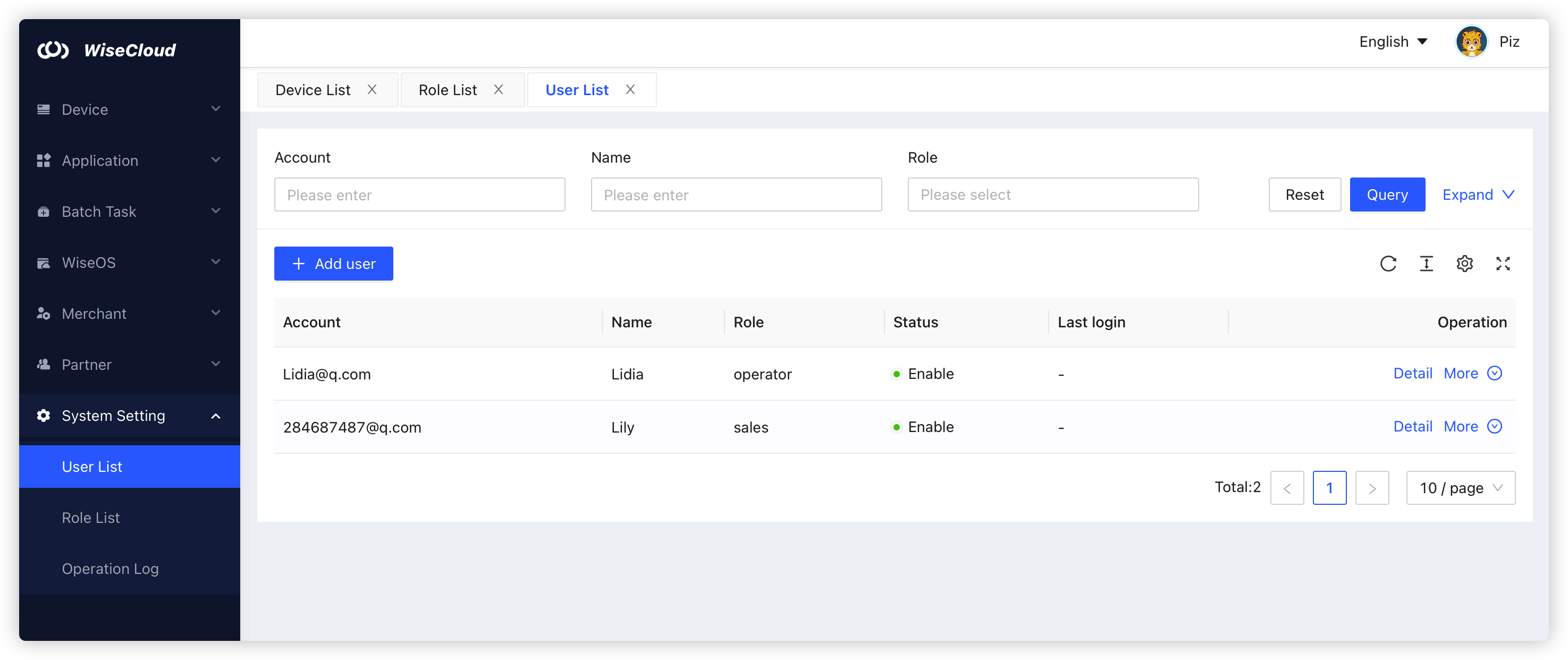The image size is (1568, 660).
Task: Collapse the System Setting menu
Action: tap(113, 416)
